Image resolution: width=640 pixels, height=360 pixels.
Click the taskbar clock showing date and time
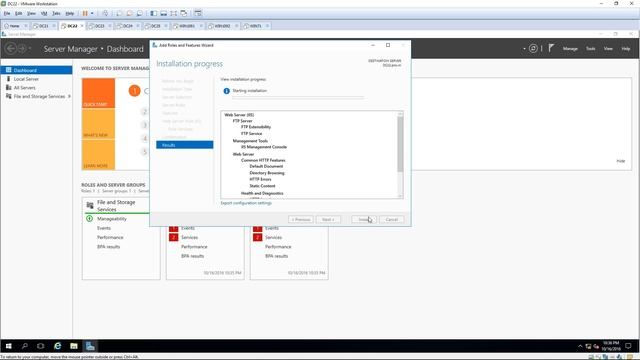(611, 346)
